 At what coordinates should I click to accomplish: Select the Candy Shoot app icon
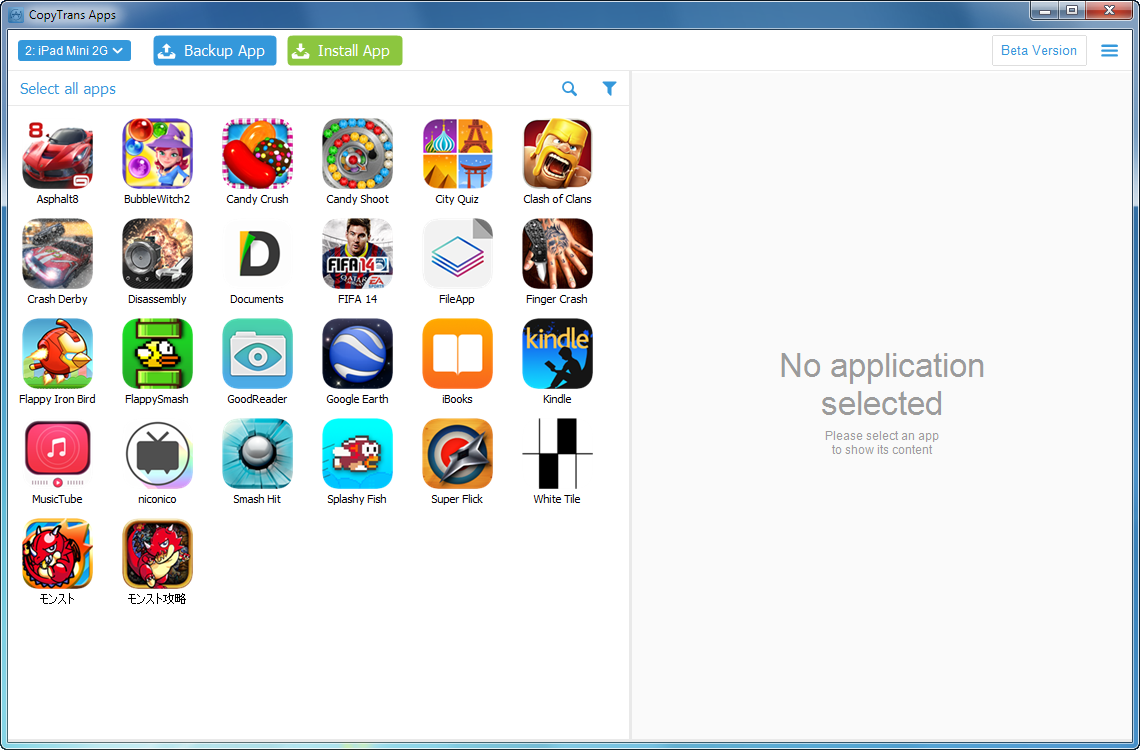pyautogui.click(x=358, y=154)
